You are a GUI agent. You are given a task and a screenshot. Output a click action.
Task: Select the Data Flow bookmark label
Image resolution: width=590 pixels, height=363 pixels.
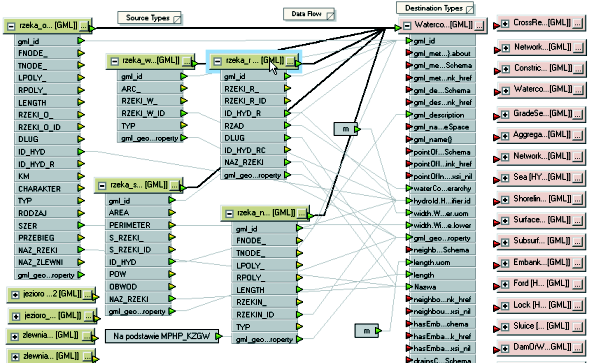(306, 14)
